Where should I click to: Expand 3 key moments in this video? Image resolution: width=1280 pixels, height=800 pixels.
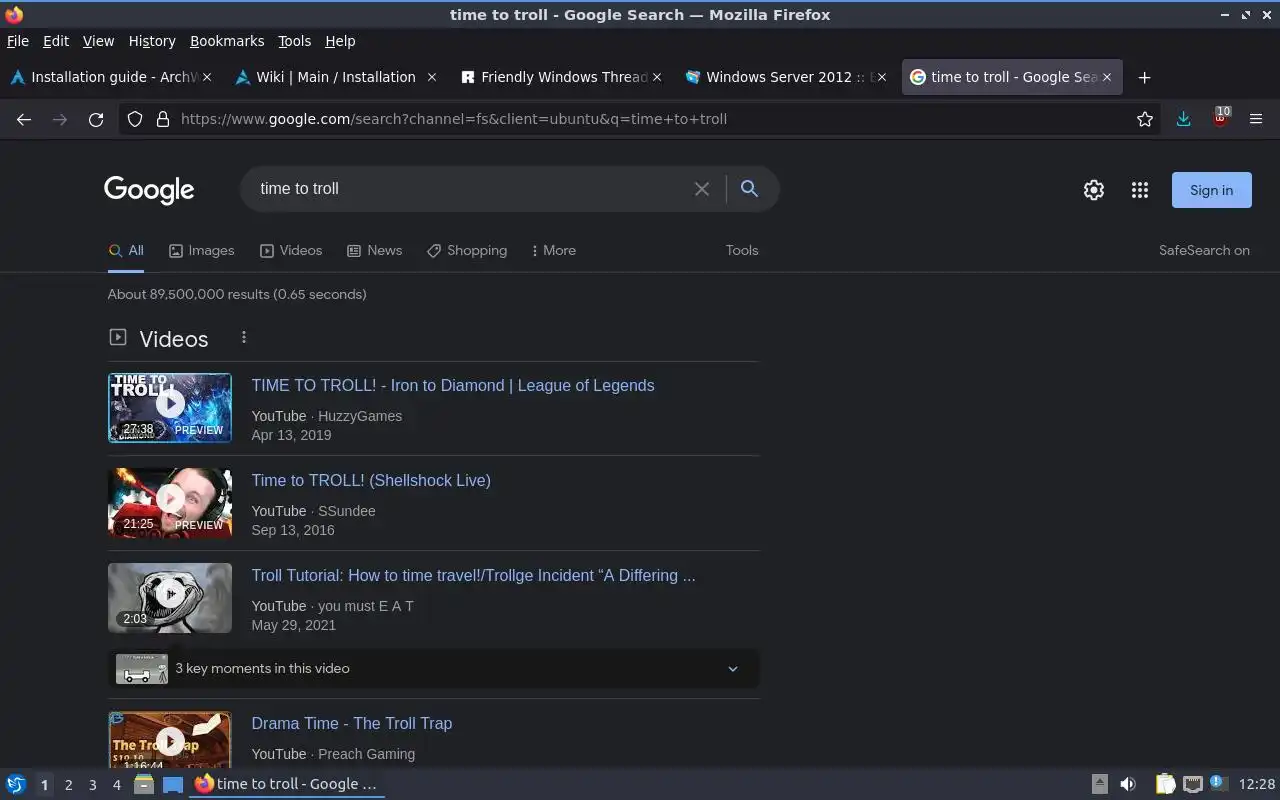tap(433, 669)
